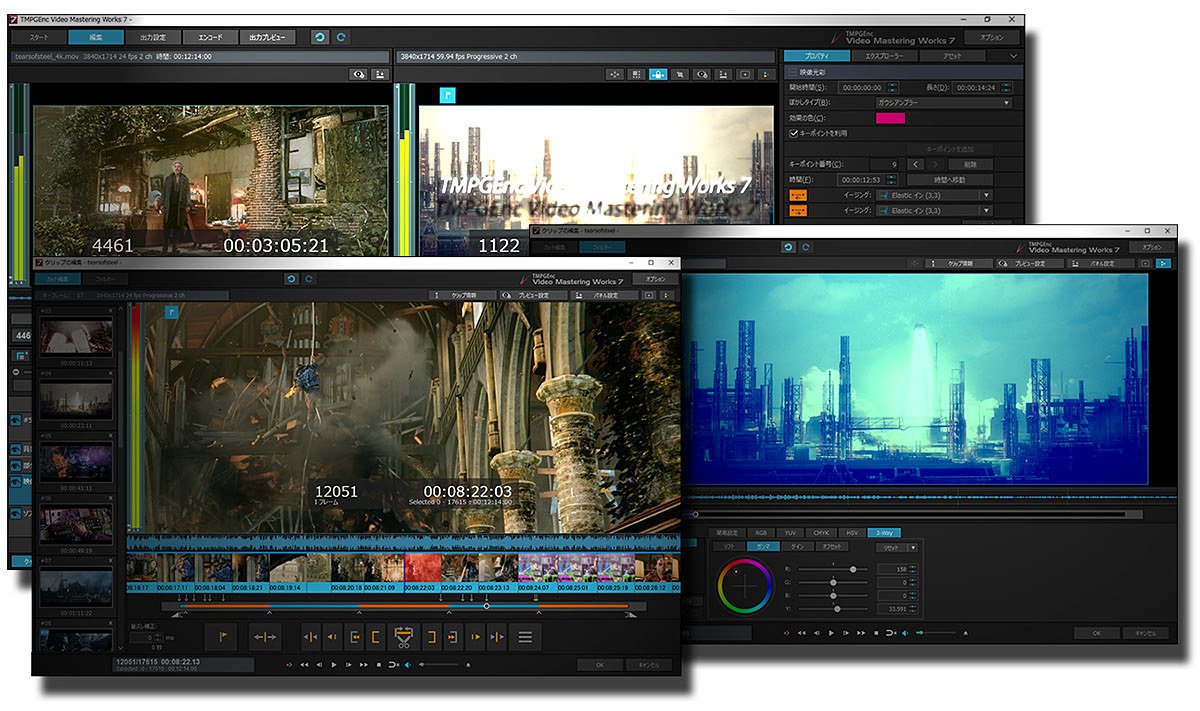
Task: Click first orange easing icon in properties
Action: click(x=798, y=195)
